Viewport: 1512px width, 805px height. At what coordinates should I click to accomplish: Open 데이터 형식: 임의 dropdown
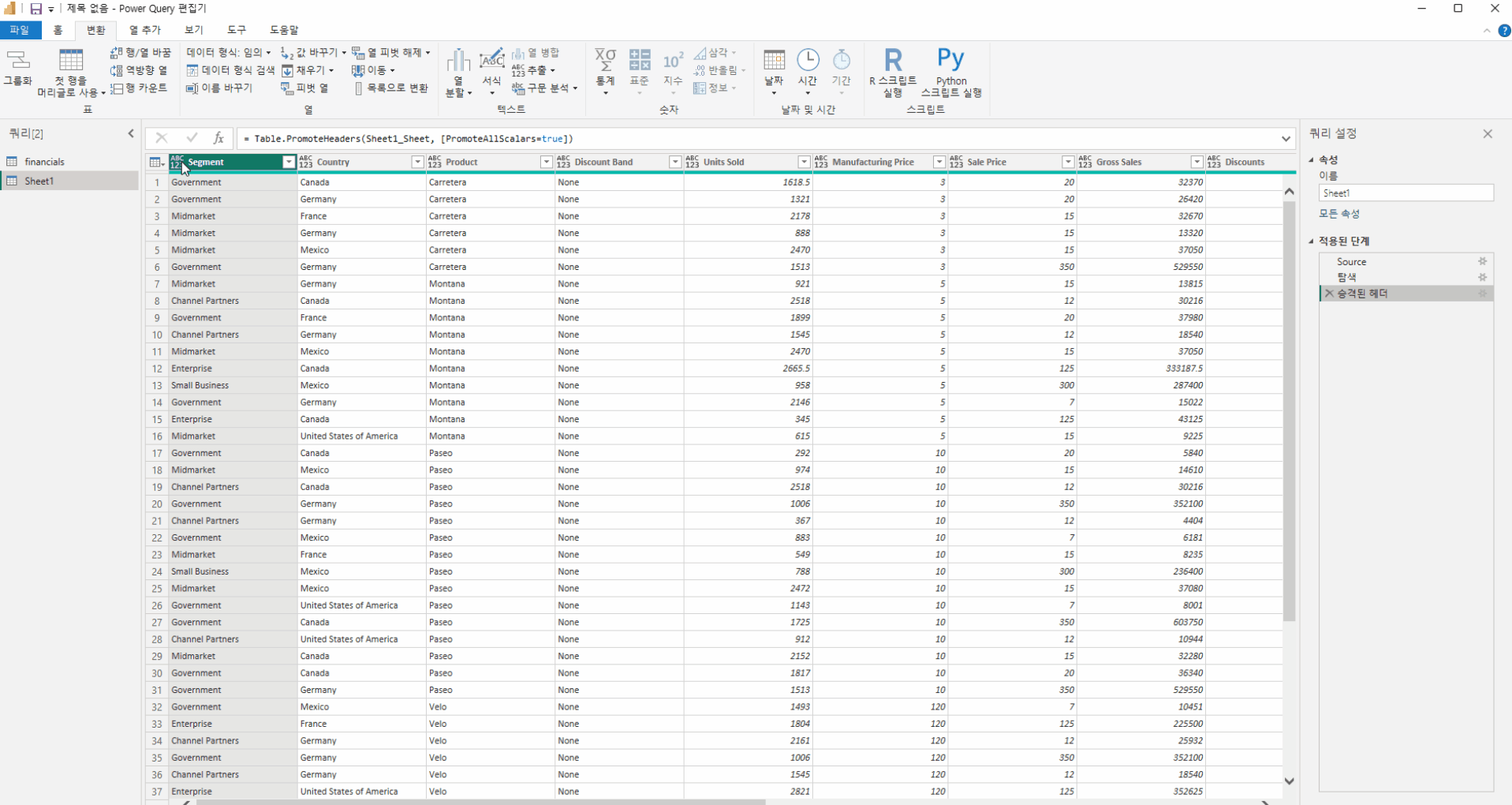tap(230, 53)
